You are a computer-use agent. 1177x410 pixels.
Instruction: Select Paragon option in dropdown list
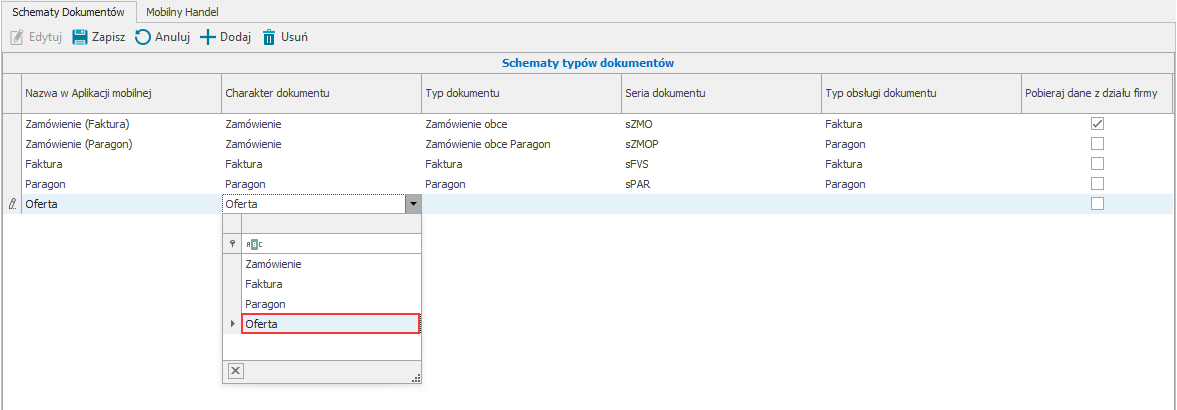(265, 303)
